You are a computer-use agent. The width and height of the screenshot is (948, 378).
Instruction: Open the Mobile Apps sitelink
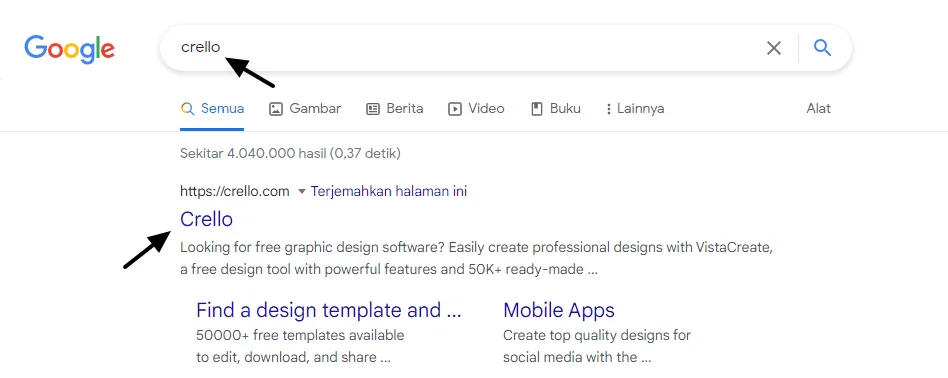click(x=559, y=310)
